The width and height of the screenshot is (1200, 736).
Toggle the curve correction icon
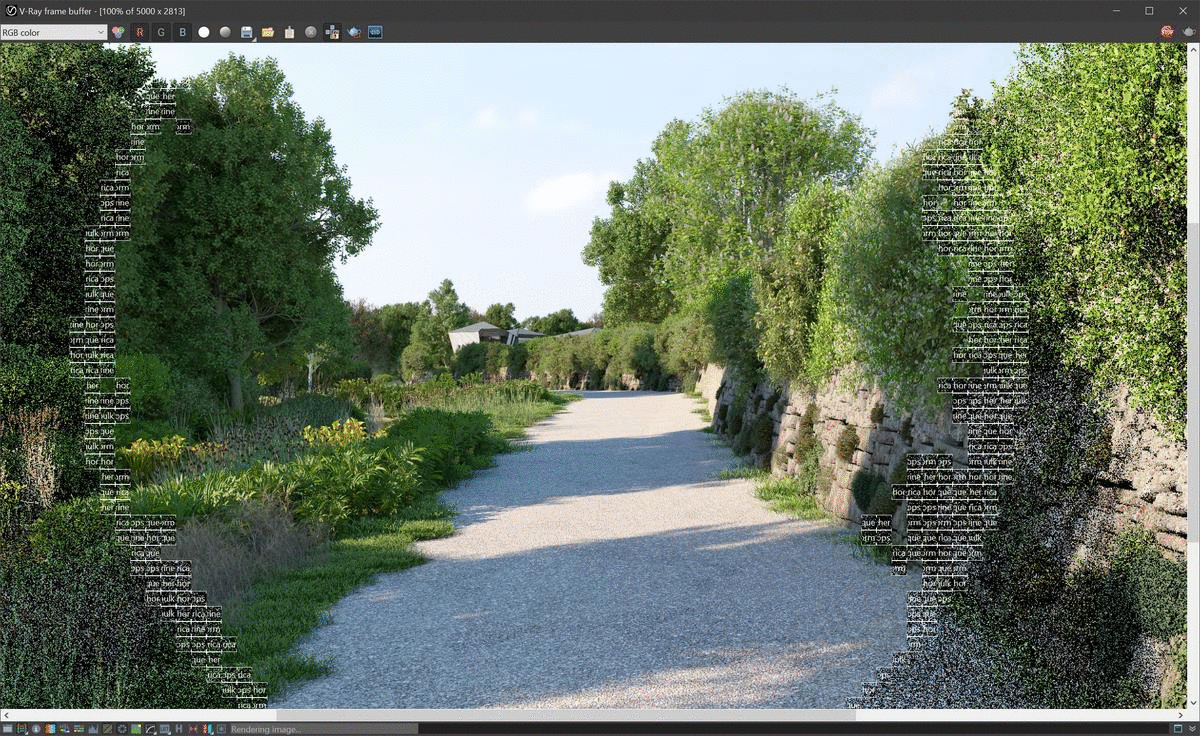coord(150,729)
